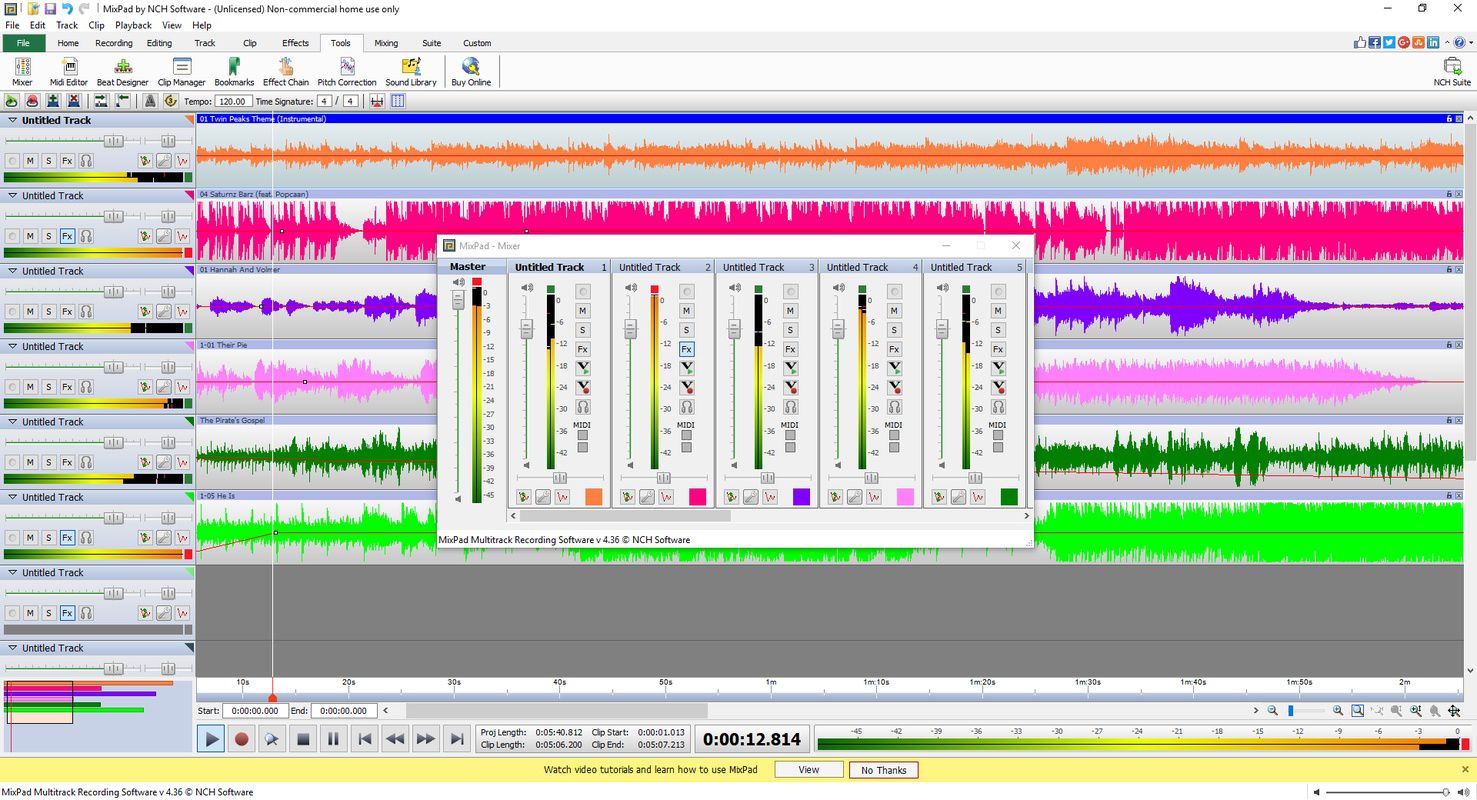The image size is (1477, 800).
Task: Click the View button in the tutorial banner
Action: [x=809, y=770]
